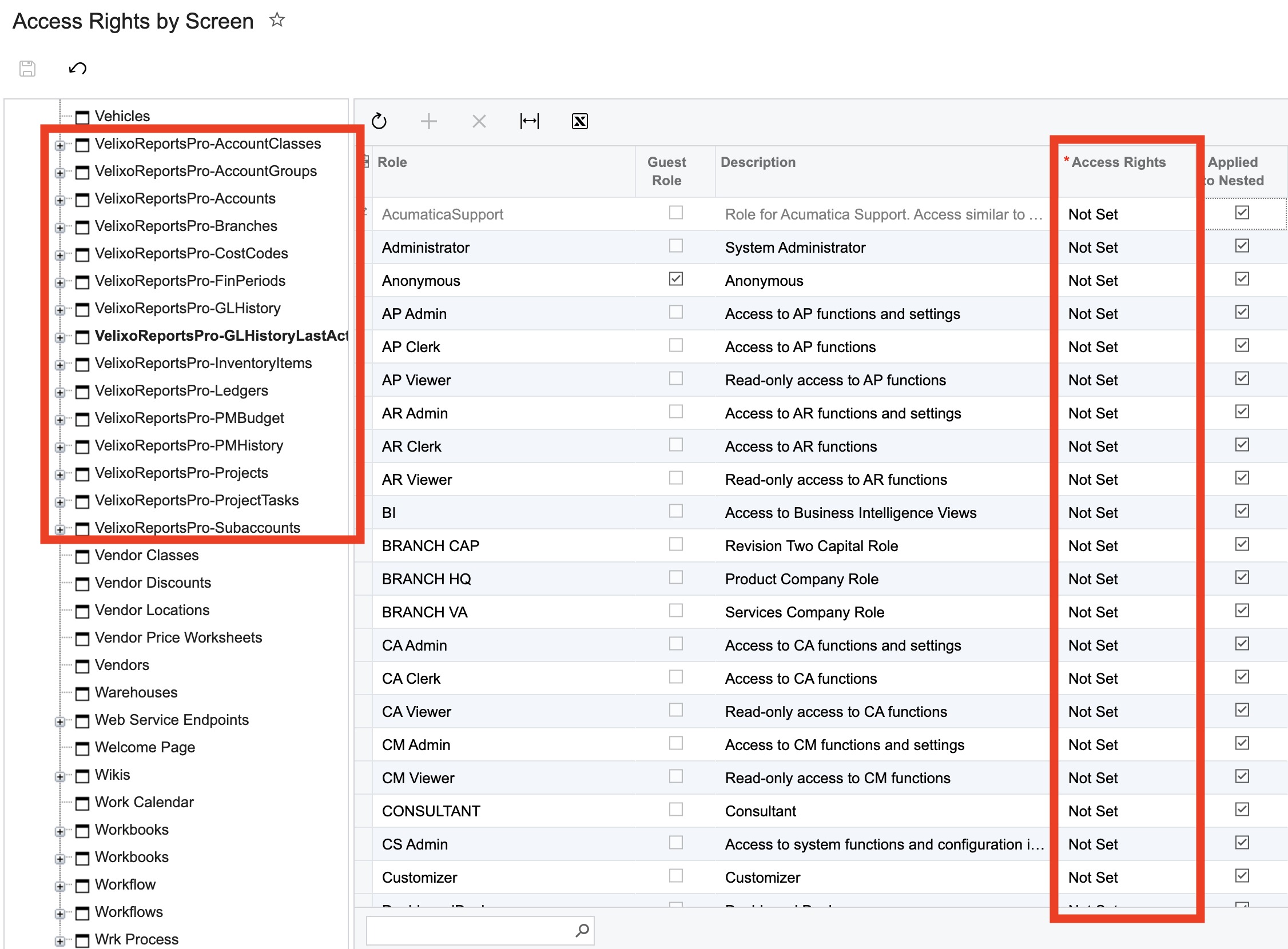Toggle Guest Role for BI role
Viewport: 1288px width, 949px height.
coord(676,511)
